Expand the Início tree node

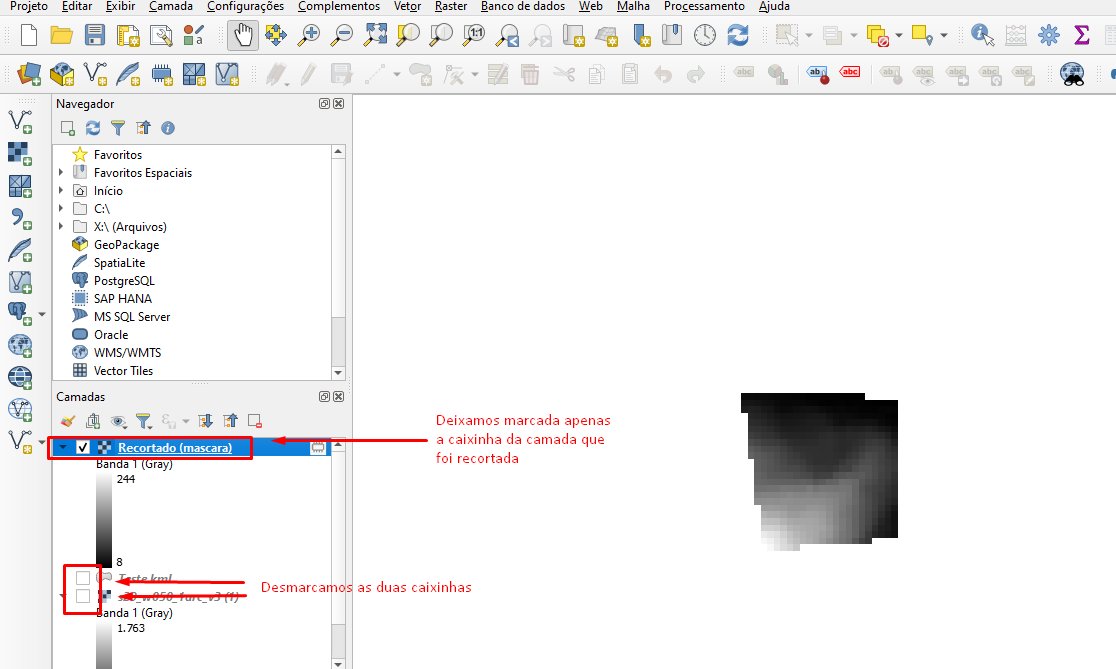tap(61, 190)
